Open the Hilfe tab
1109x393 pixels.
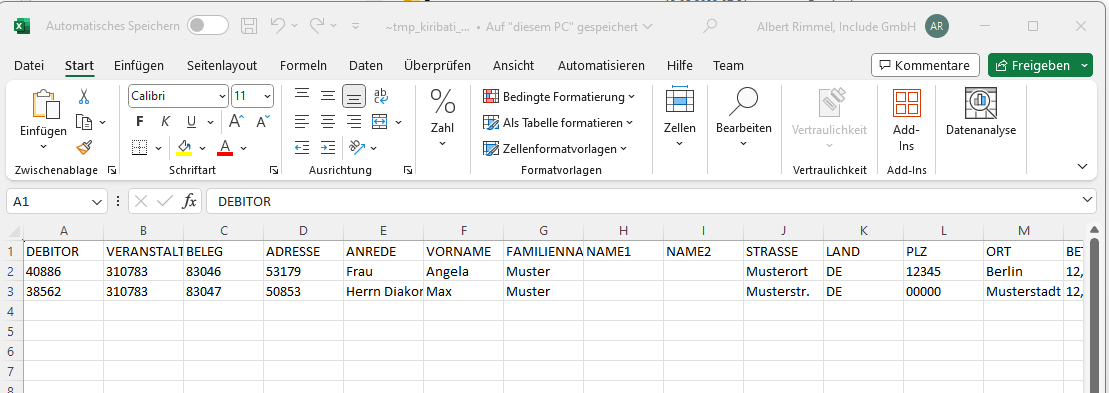click(x=680, y=66)
